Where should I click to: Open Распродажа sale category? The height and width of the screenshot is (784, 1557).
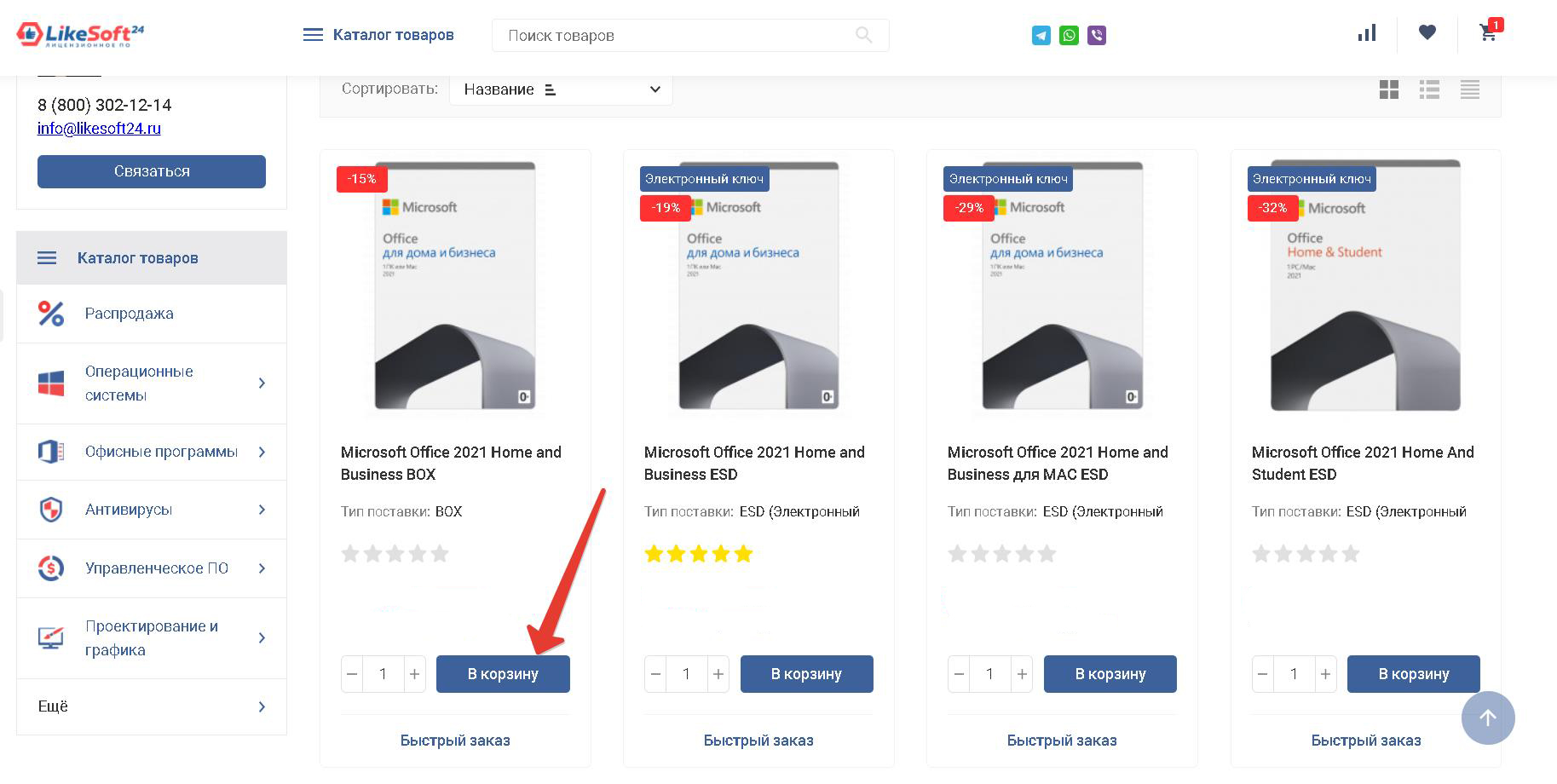(130, 314)
